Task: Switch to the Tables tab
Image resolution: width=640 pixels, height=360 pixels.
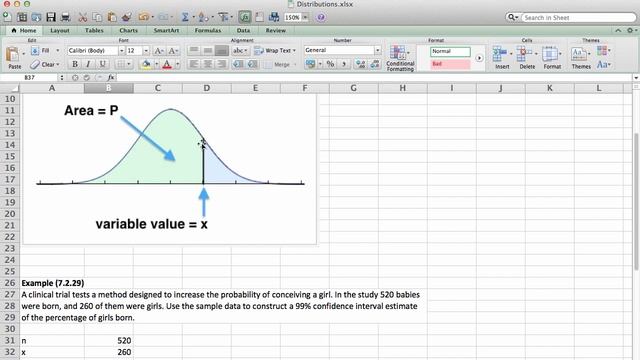Action: (x=94, y=31)
